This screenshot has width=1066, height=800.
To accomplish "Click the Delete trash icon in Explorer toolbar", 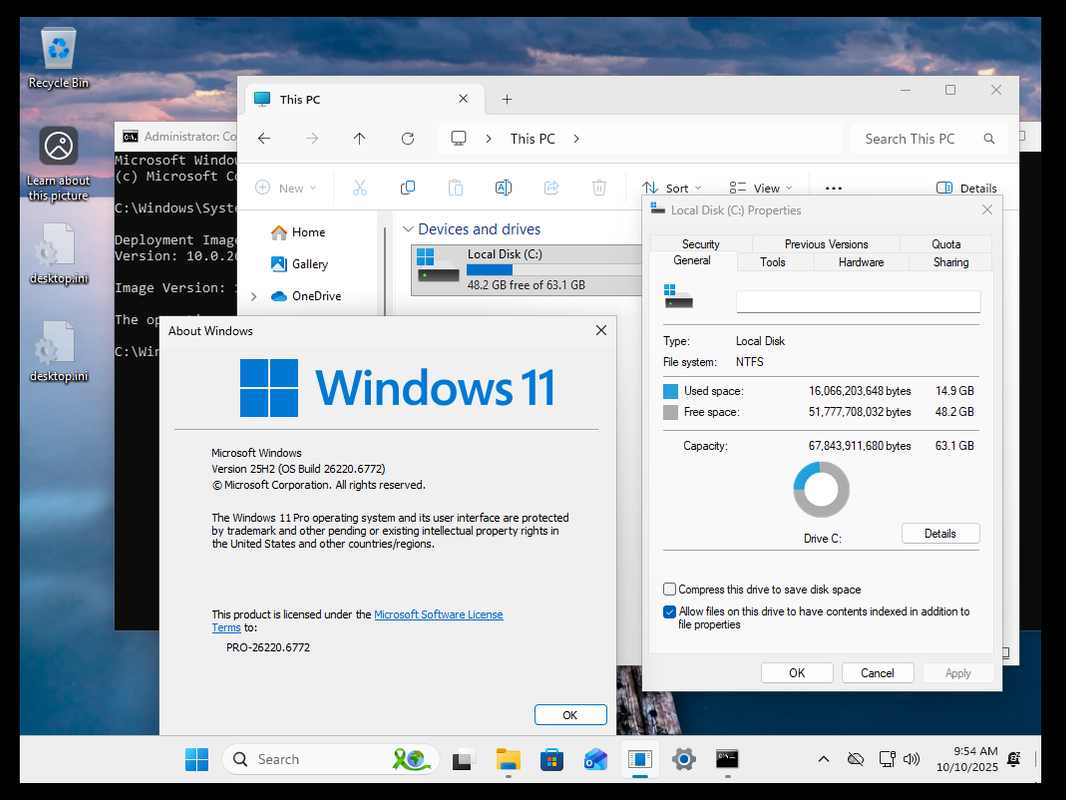I will [x=599, y=188].
